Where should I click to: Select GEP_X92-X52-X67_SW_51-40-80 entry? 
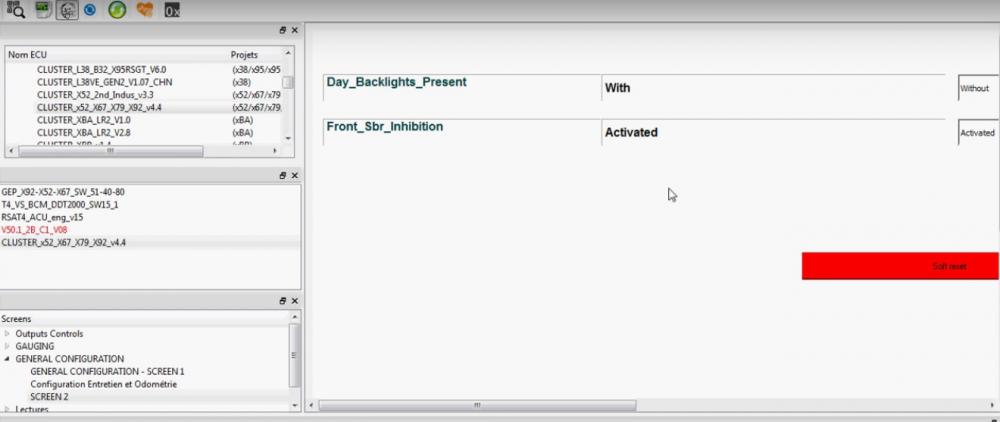click(63, 192)
